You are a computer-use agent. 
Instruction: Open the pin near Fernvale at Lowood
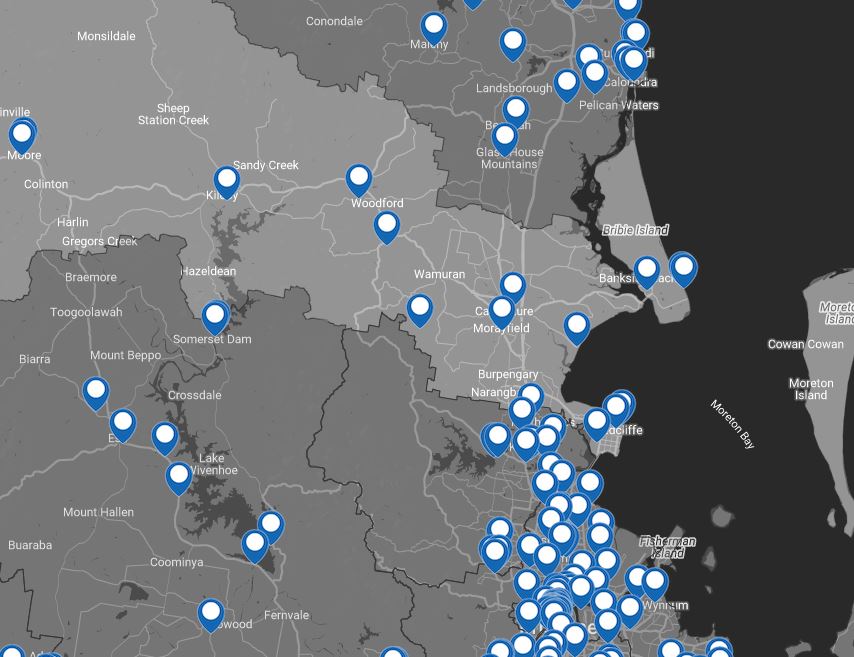coord(211,615)
